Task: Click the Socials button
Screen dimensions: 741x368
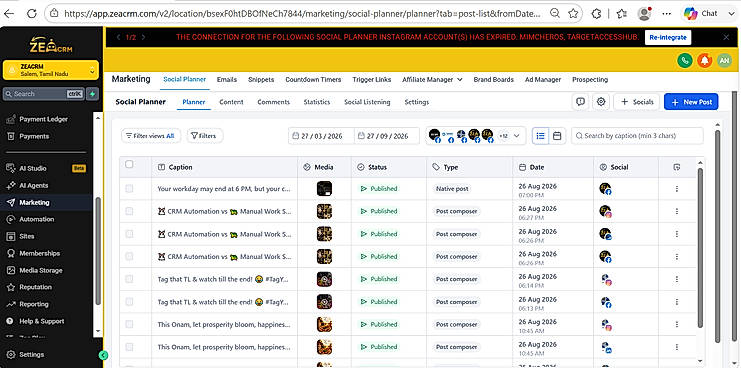Action: coord(636,102)
